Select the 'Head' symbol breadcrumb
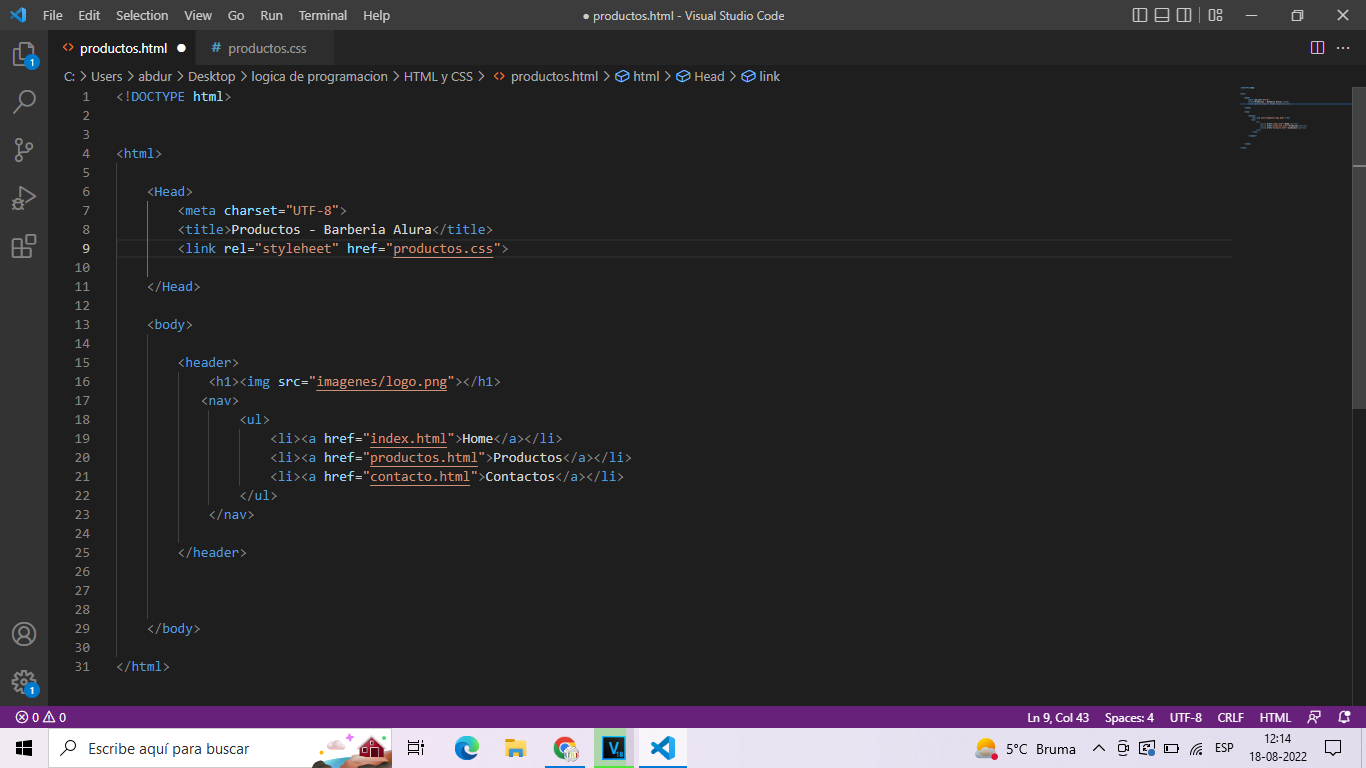The width and height of the screenshot is (1366, 768). pos(700,76)
